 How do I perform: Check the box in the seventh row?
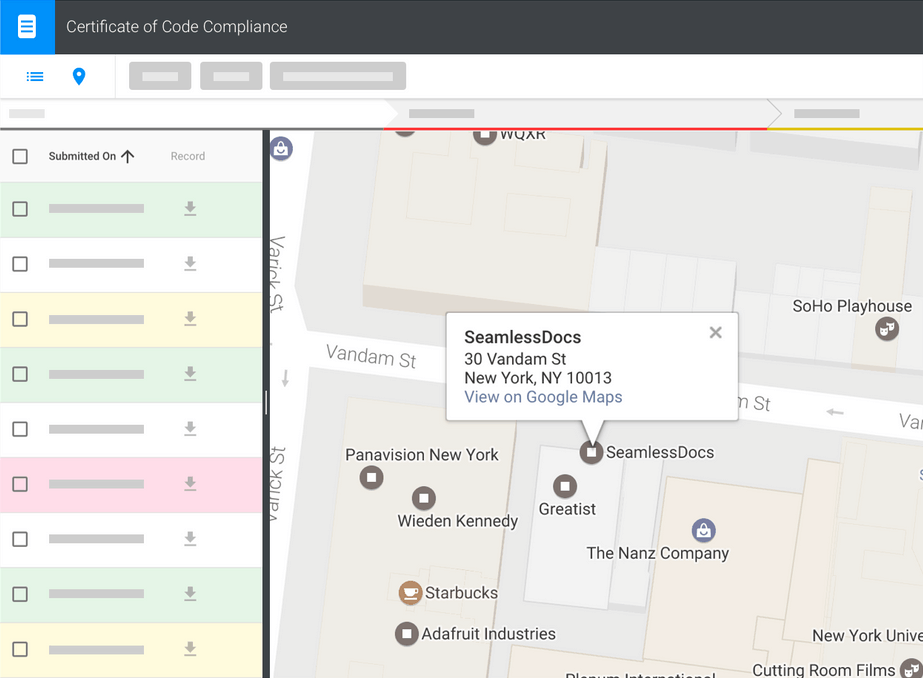[20, 539]
